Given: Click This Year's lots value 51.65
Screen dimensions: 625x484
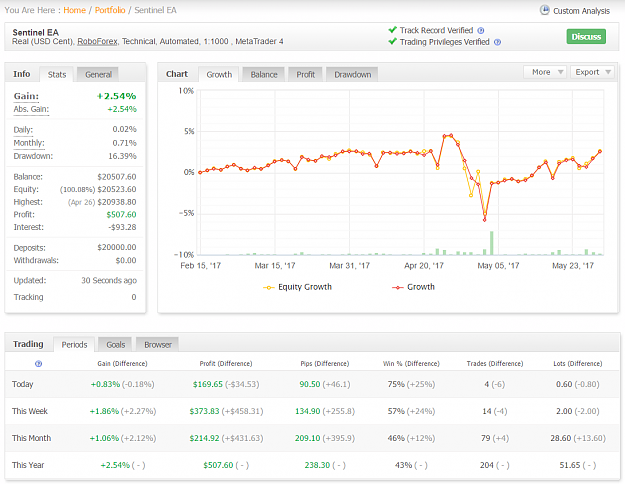Looking at the screenshot, I should pyautogui.click(x=570, y=465).
